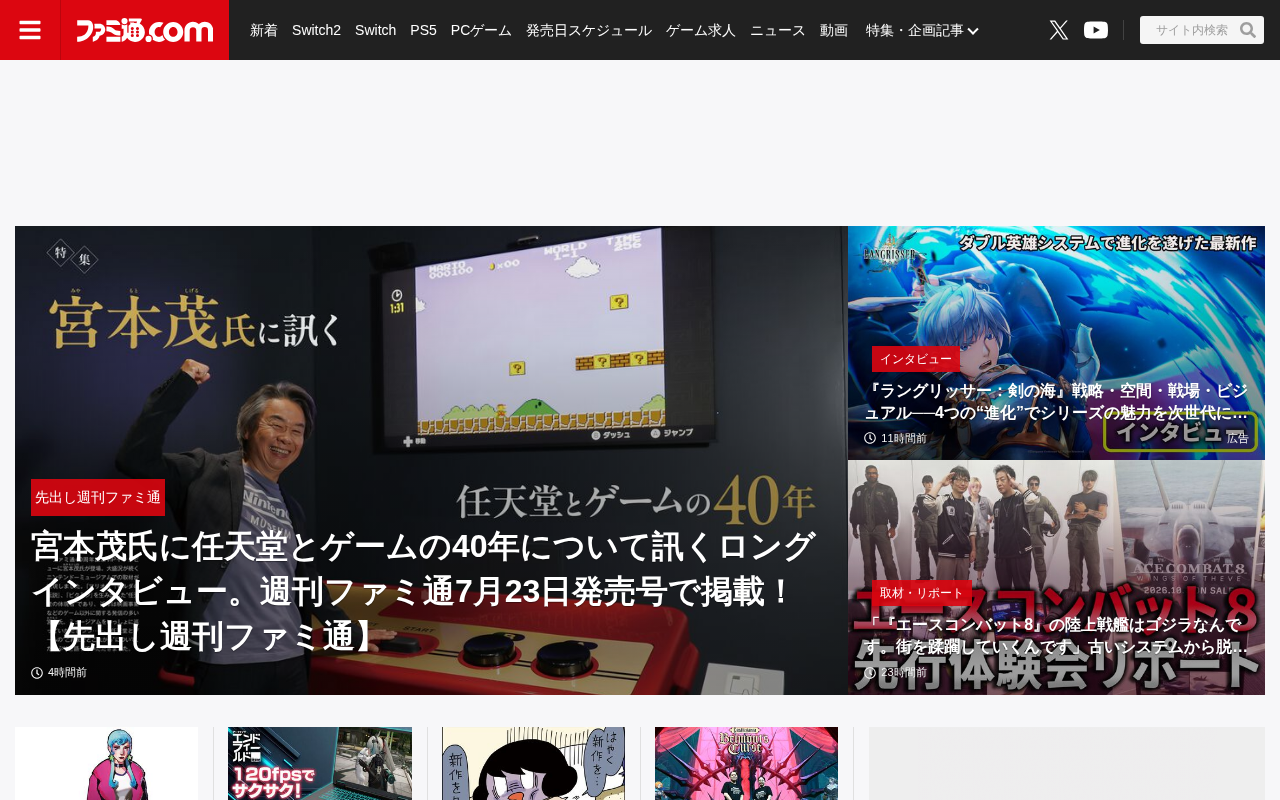The image size is (1280, 800).
Task: Open the 120fpsでサクサク laptop thumbnail
Action: pos(320,763)
